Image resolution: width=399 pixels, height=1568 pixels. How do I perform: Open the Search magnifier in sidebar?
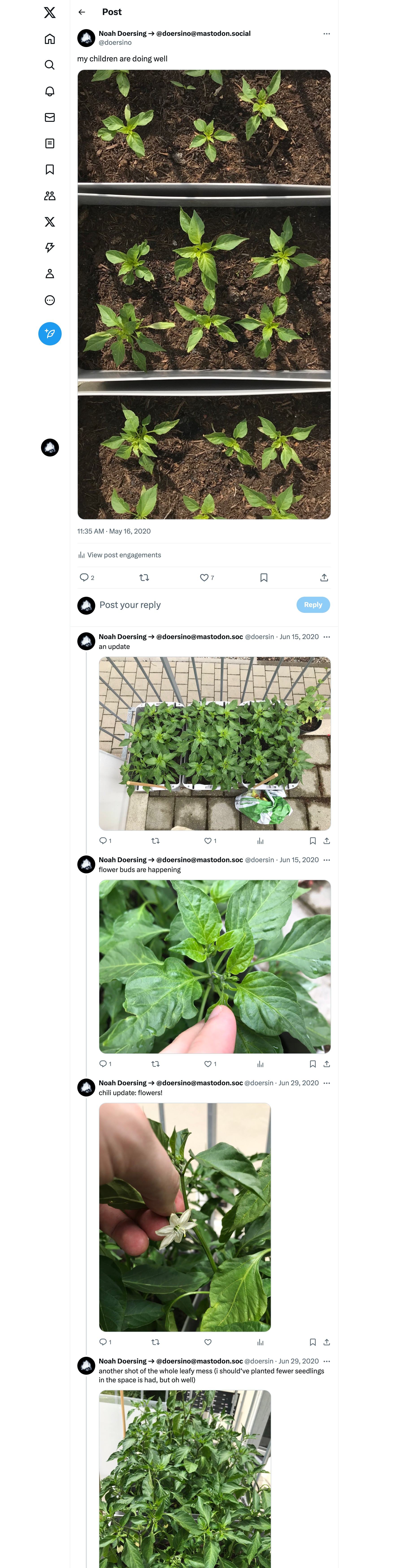[50, 65]
